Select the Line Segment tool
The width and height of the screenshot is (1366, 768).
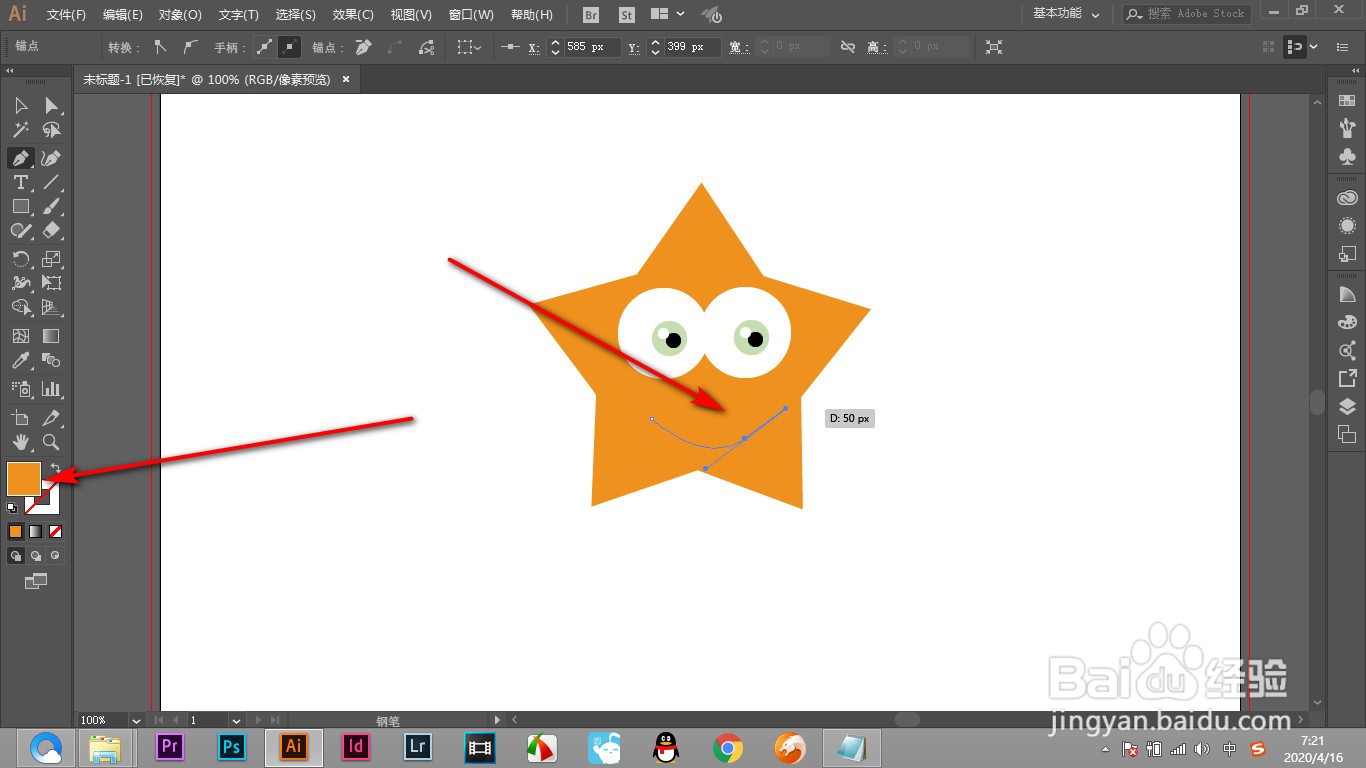[51, 182]
